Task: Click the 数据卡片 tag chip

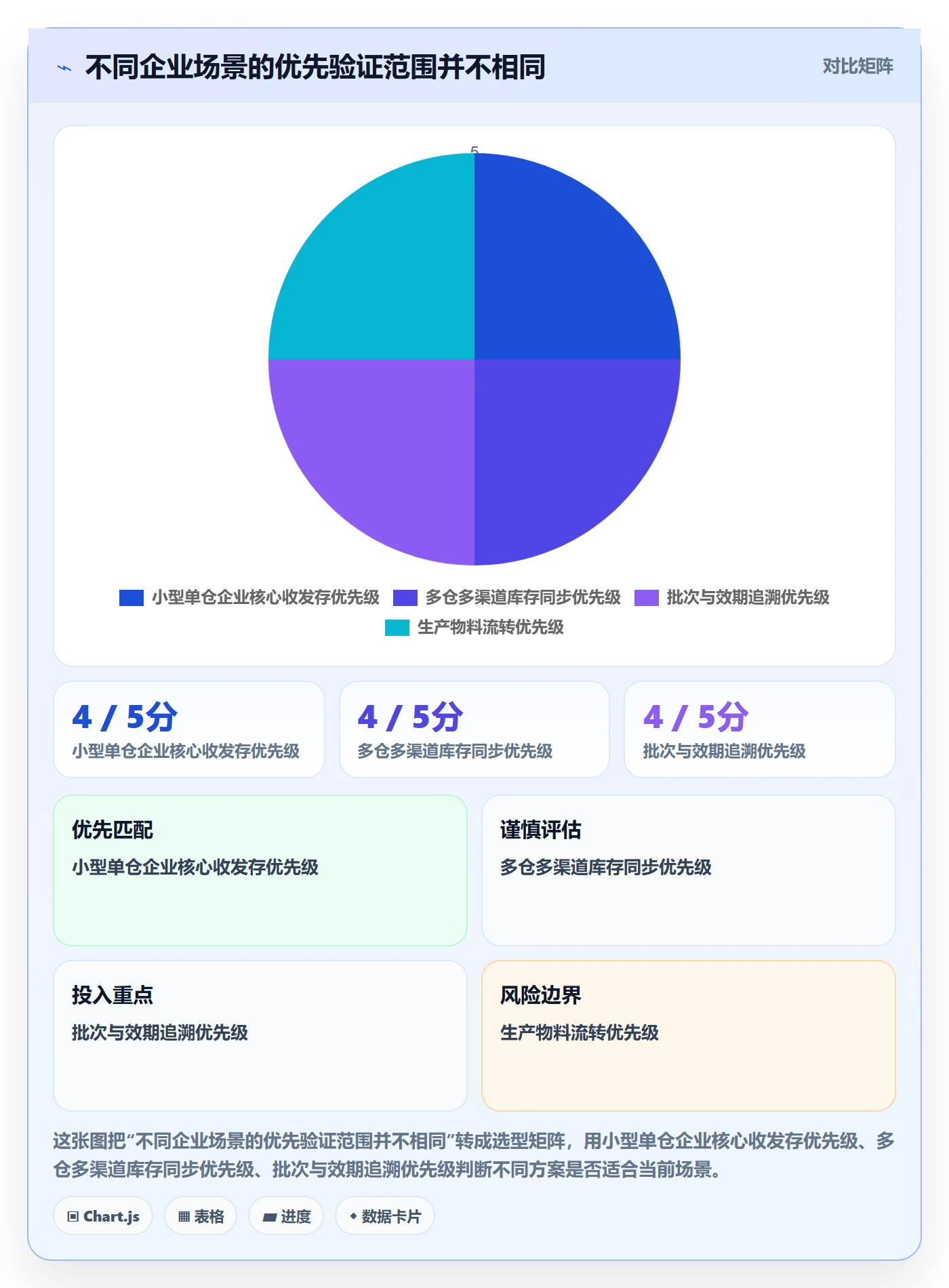Action: coord(385,1216)
